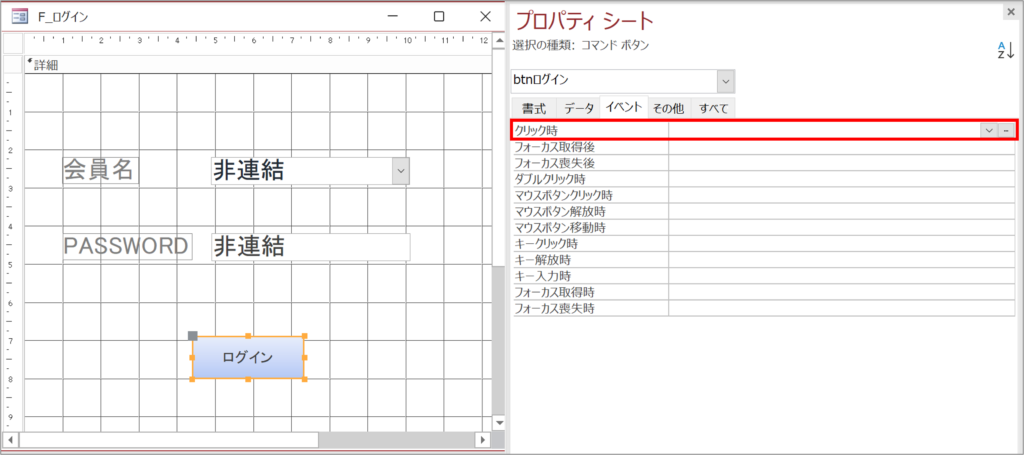
Task: Switch to the 書式 tab
Action: click(x=533, y=108)
